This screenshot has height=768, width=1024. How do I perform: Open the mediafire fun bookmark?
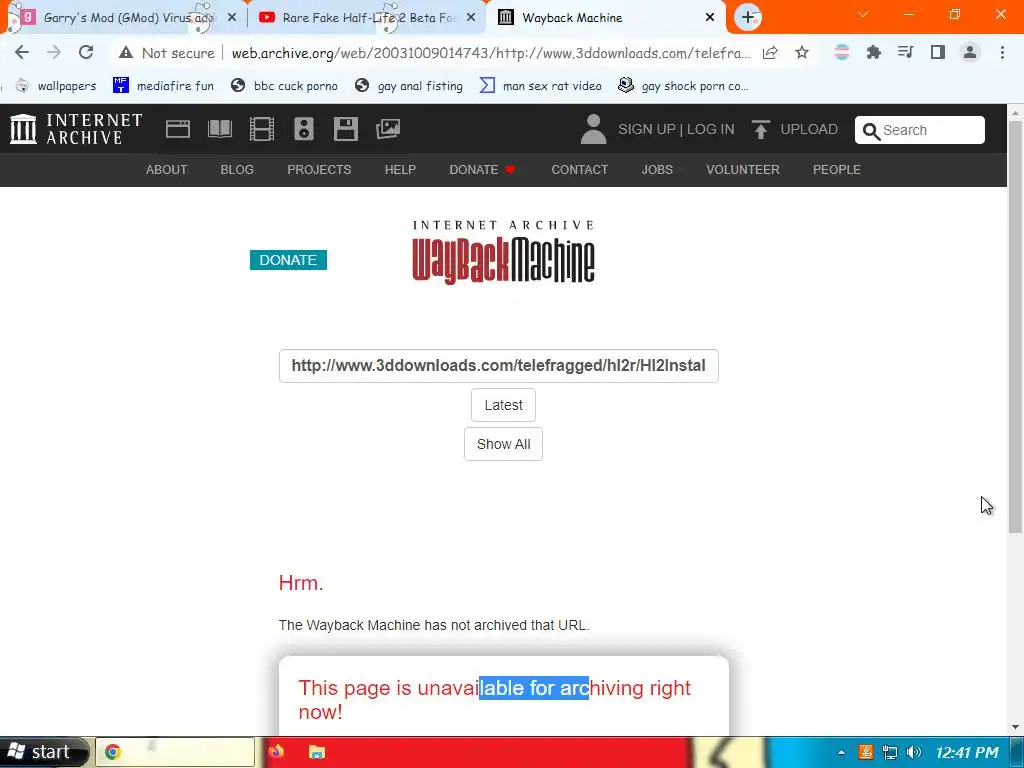click(163, 86)
